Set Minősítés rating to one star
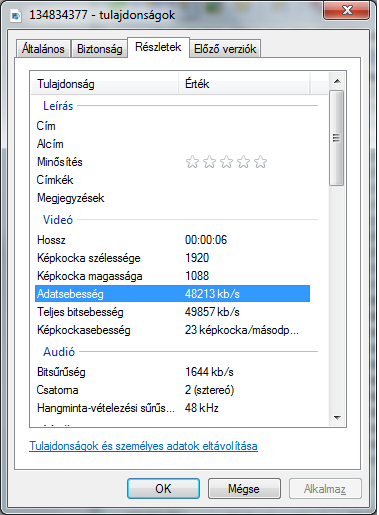Image resolution: width=379 pixels, height=515 pixels. (192, 162)
